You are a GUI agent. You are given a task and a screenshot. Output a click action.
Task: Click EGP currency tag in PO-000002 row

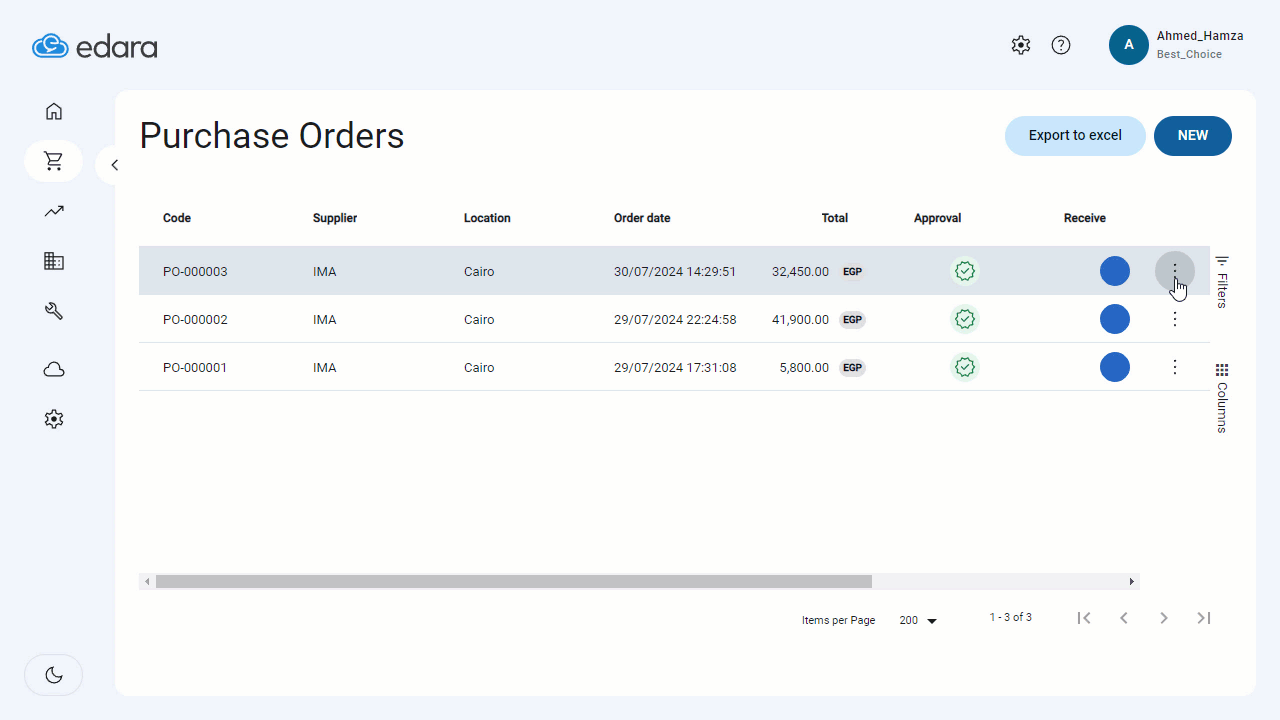pyautogui.click(x=852, y=319)
